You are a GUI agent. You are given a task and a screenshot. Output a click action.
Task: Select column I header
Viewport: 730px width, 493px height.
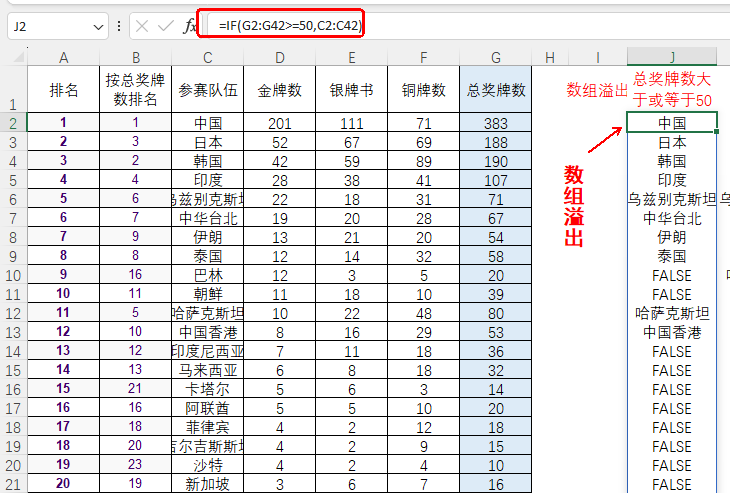point(597,57)
